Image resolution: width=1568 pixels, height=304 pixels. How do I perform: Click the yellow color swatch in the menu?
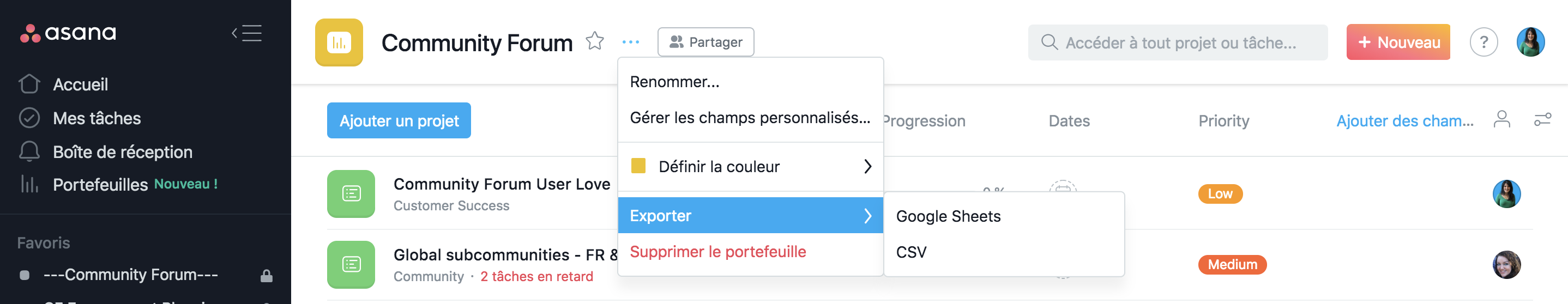click(x=638, y=166)
